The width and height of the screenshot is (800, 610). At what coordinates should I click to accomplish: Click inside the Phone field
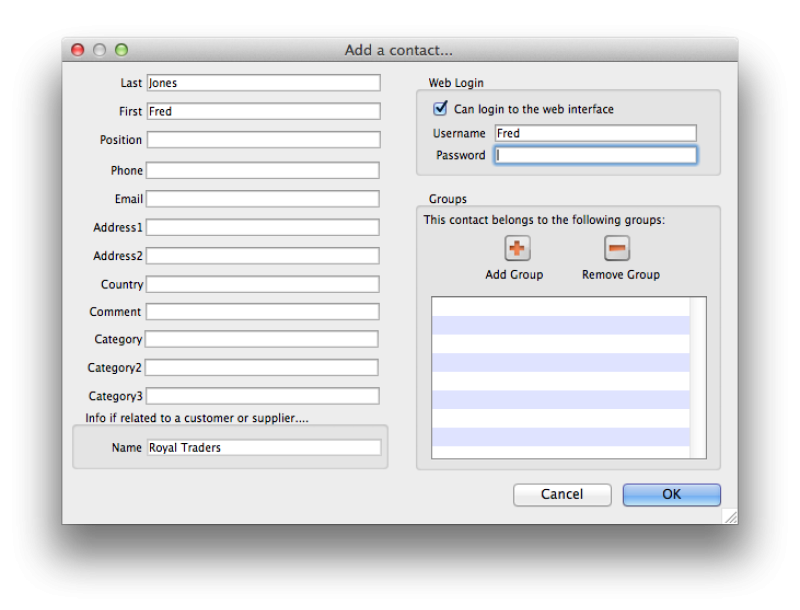(262, 170)
